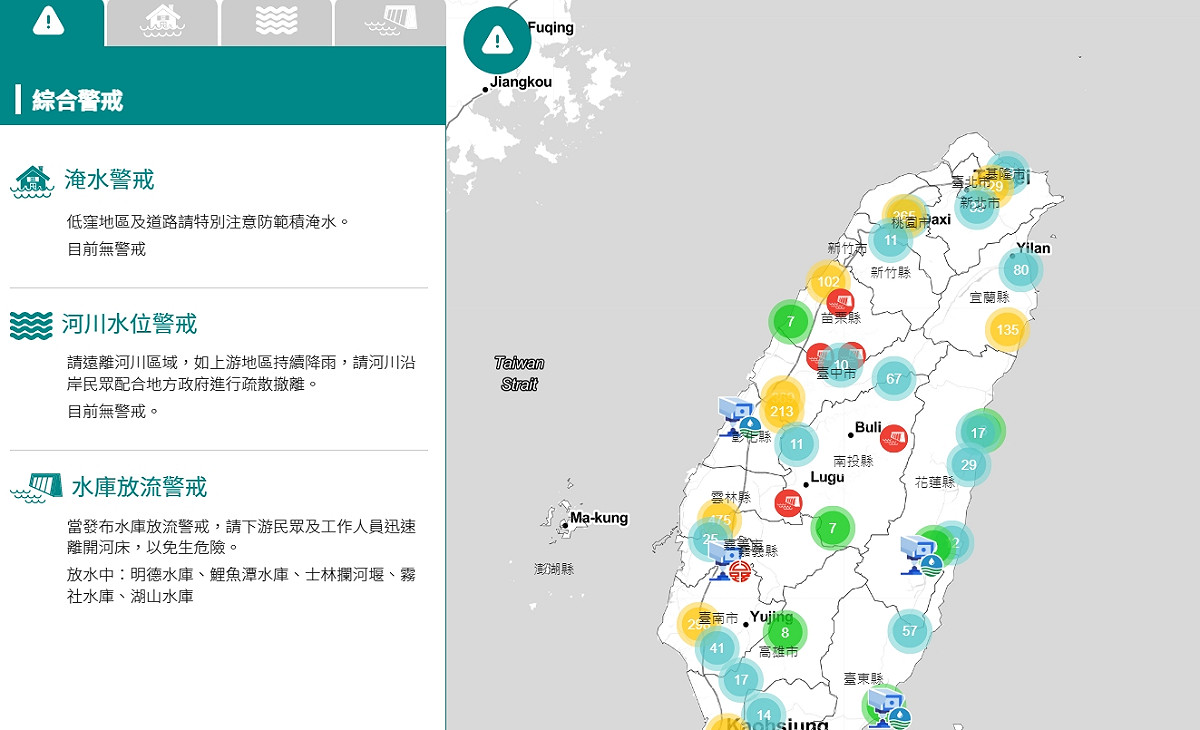Image resolution: width=1200 pixels, height=730 pixels.
Task: Click the flood house icon beside 淹水警戒
Action: pyautogui.click(x=32, y=181)
